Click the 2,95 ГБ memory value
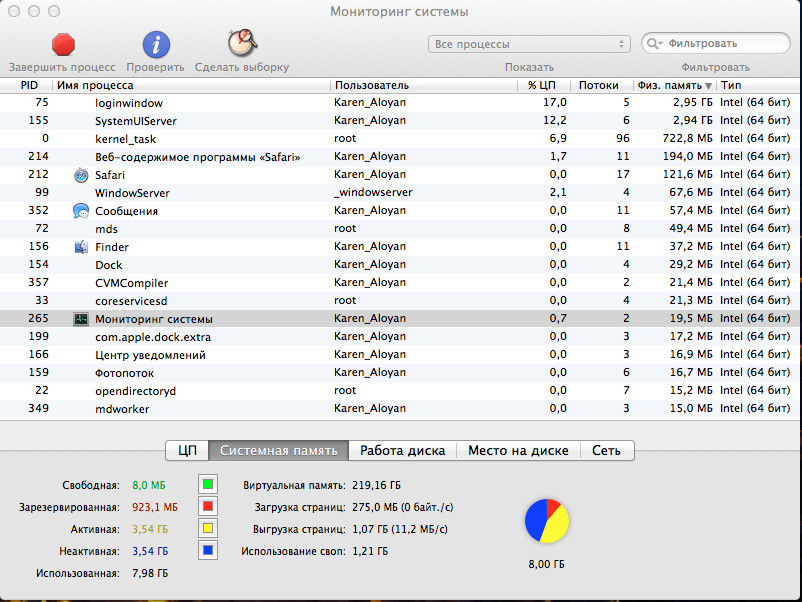Image resolution: width=802 pixels, height=602 pixels. tap(693, 103)
